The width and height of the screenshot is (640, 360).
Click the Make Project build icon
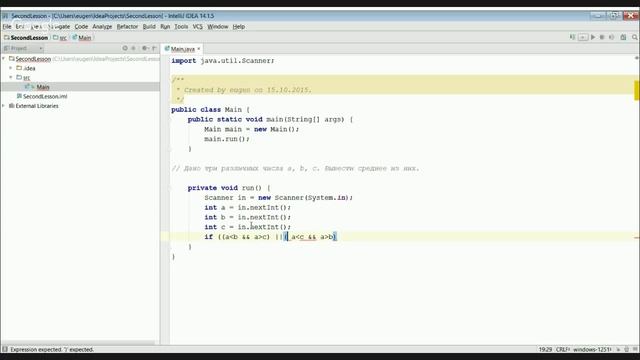[x=572, y=37]
